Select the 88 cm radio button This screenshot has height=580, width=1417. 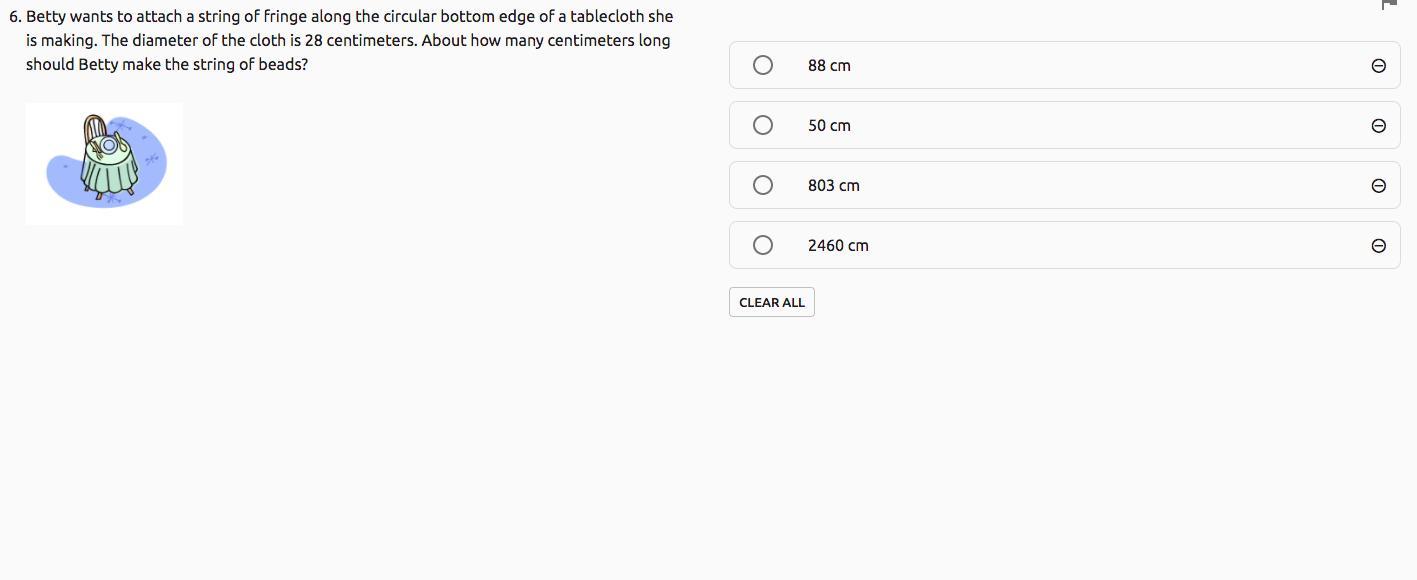(763, 65)
